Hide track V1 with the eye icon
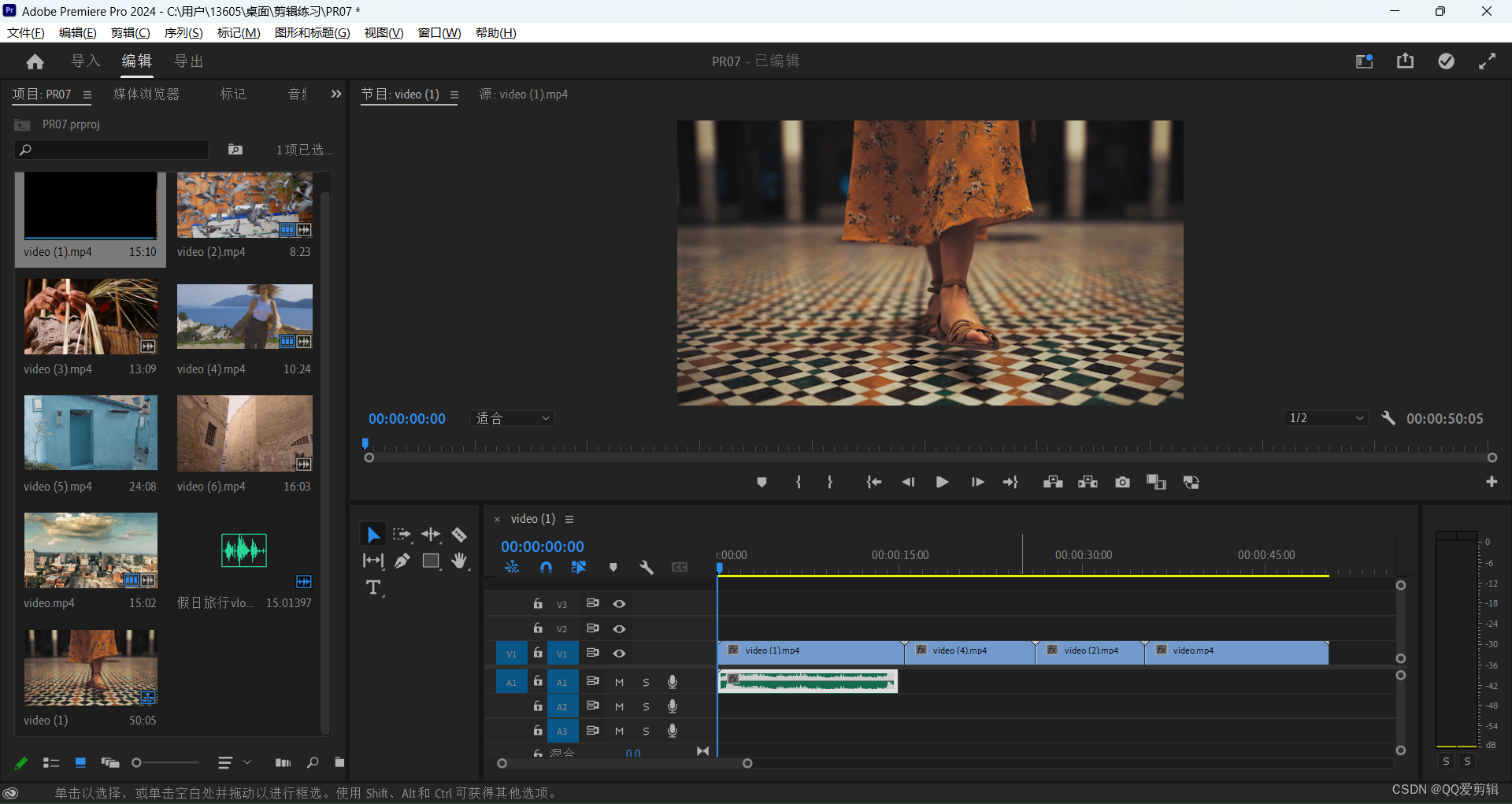The image size is (1512, 804). (620, 654)
